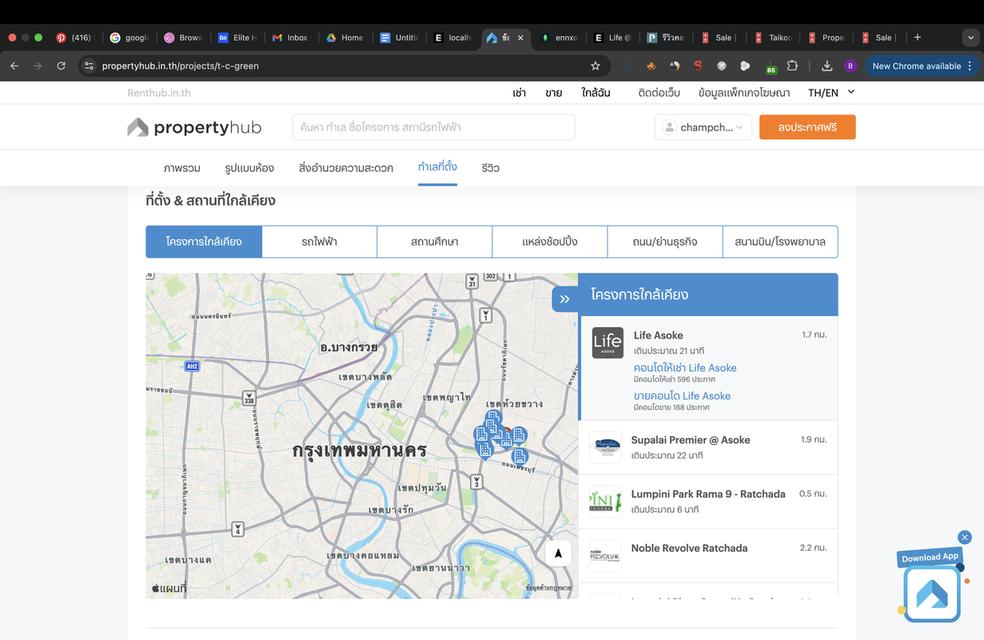Click the ลงประกาศฟรี orange button
This screenshot has width=984, height=640.
(x=807, y=127)
